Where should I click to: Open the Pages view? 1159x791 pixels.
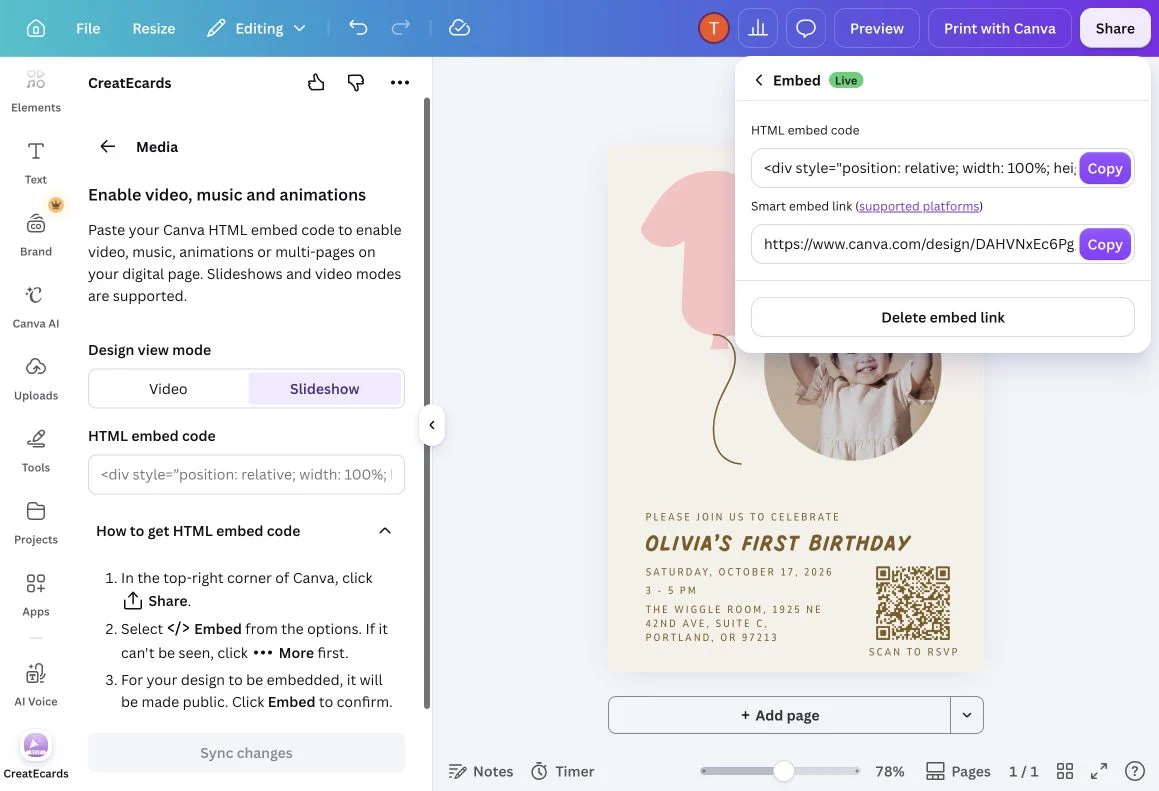[958, 771]
